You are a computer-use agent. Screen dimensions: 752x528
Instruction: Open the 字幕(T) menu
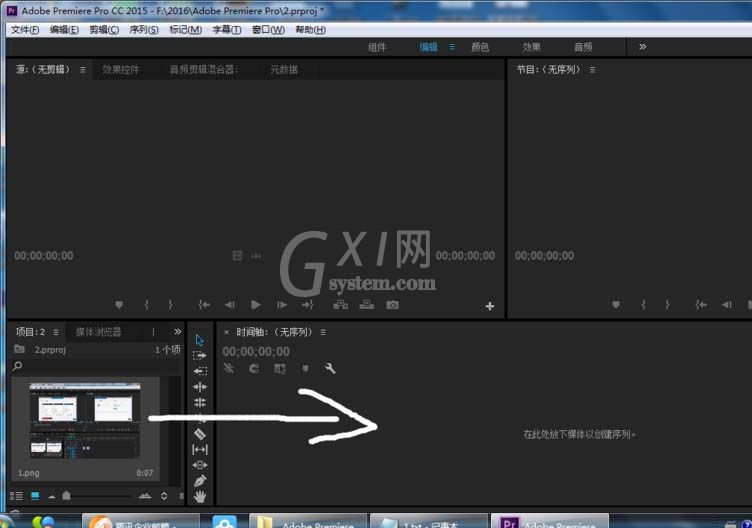(227, 30)
